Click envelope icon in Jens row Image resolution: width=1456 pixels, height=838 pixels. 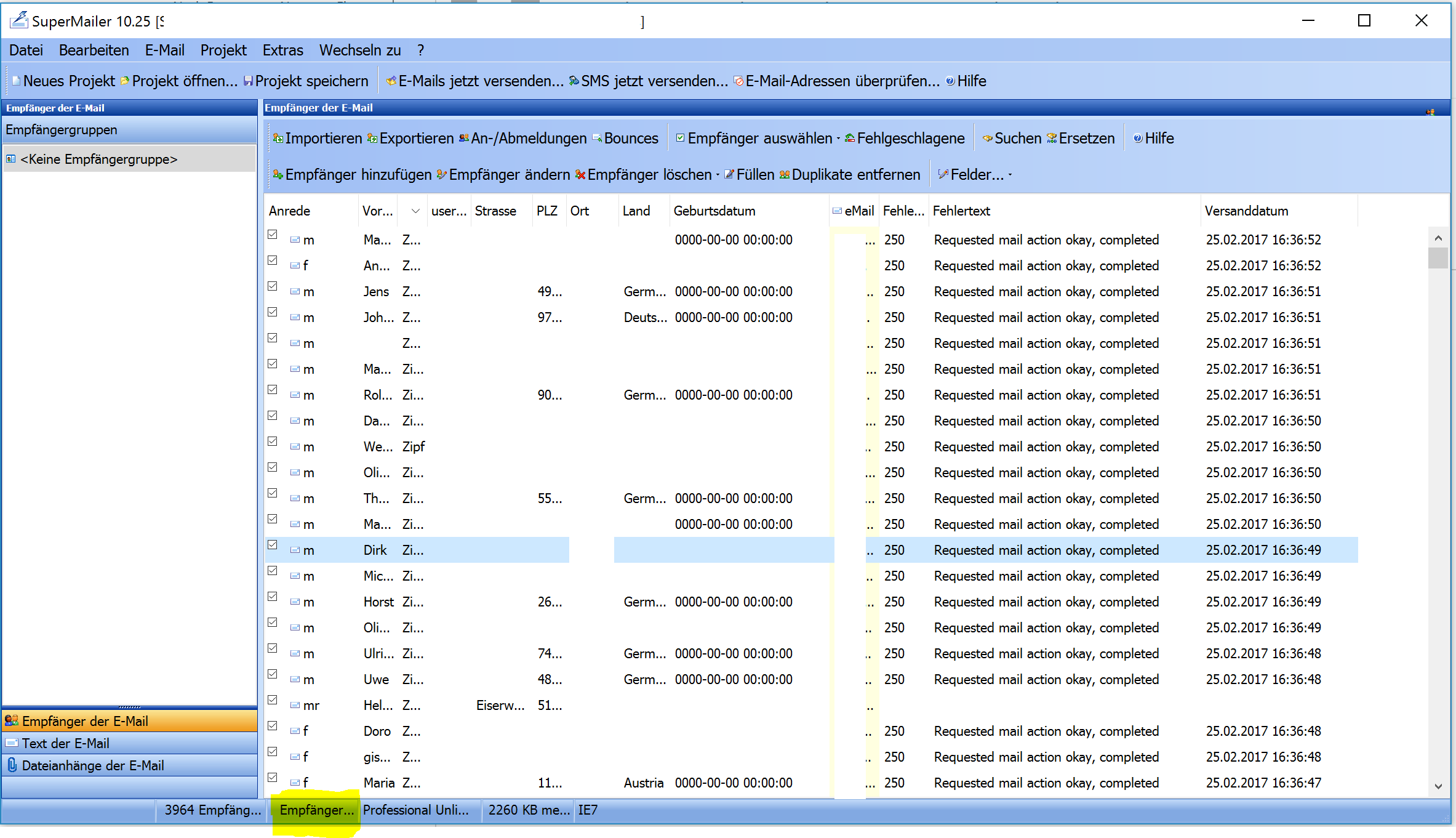(295, 292)
